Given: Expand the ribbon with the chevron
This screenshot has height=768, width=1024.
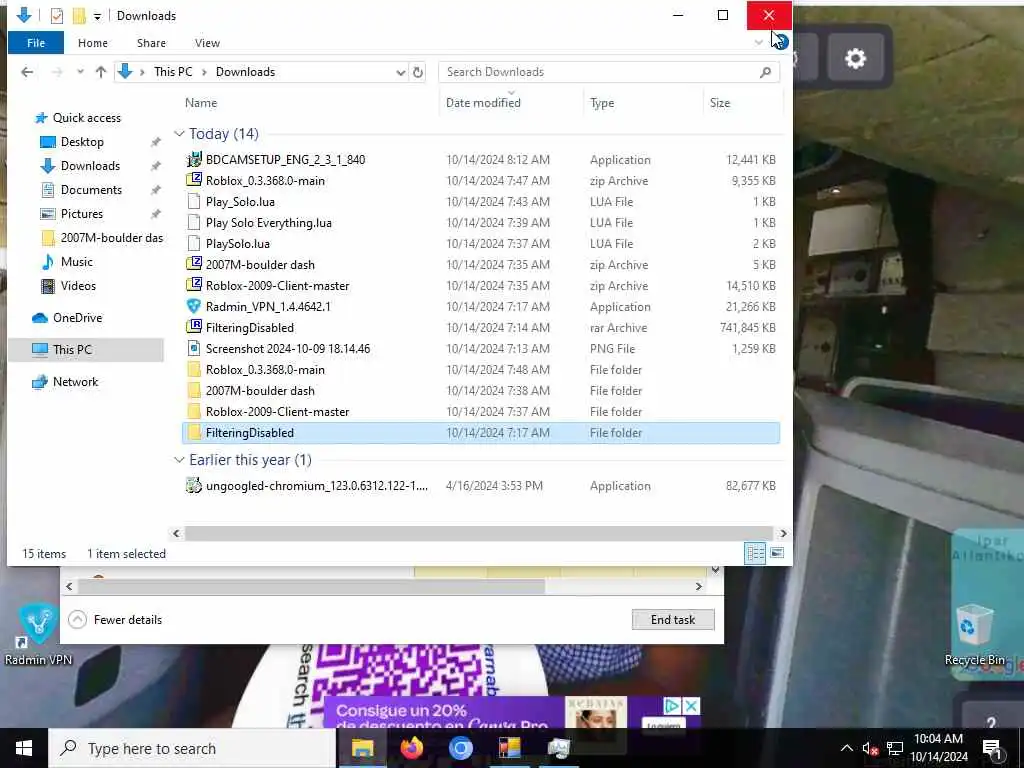Looking at the screenshot, I should click(x=758, y=42).
